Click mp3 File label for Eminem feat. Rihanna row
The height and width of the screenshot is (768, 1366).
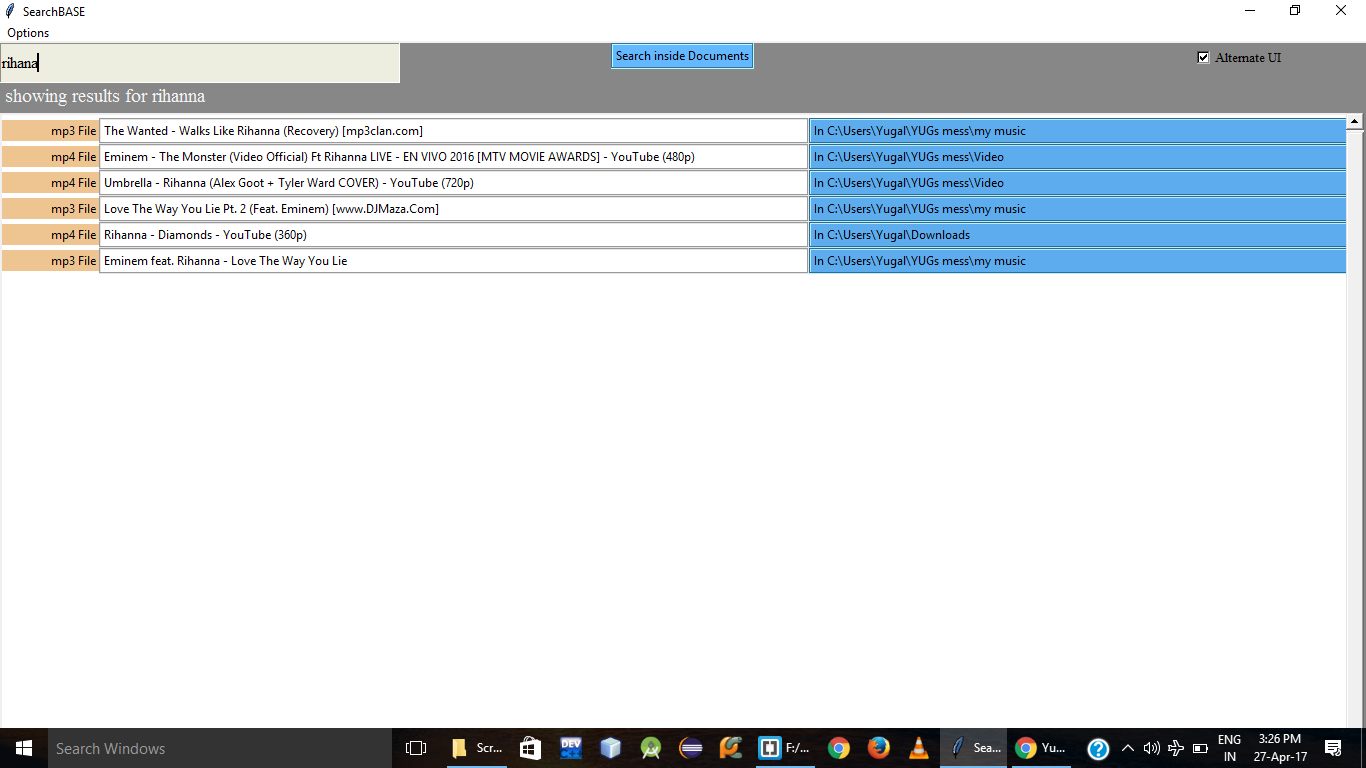click(x=50, y=261)
